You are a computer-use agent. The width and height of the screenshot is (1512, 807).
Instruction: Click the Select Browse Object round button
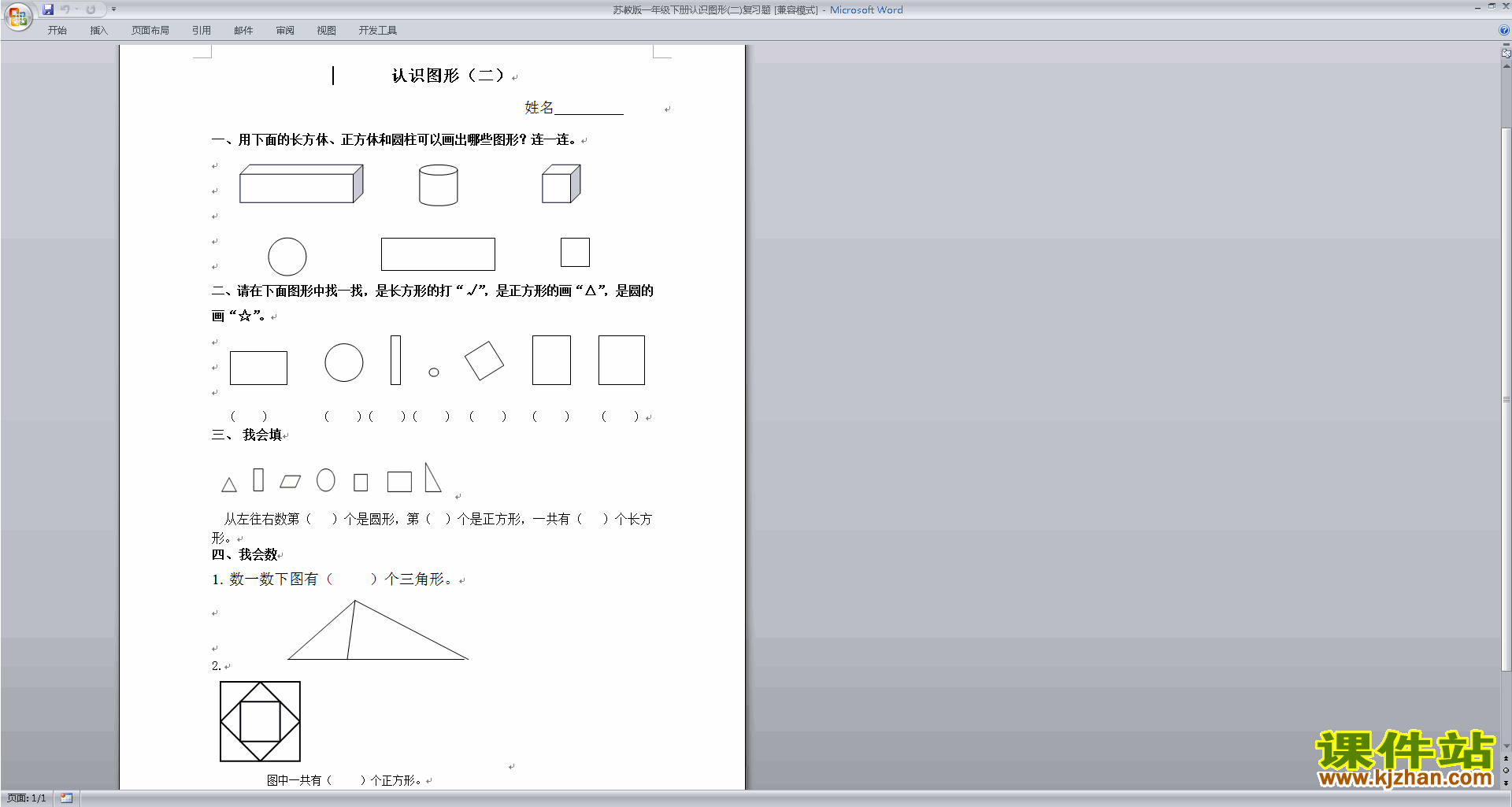coord(1506,771)
